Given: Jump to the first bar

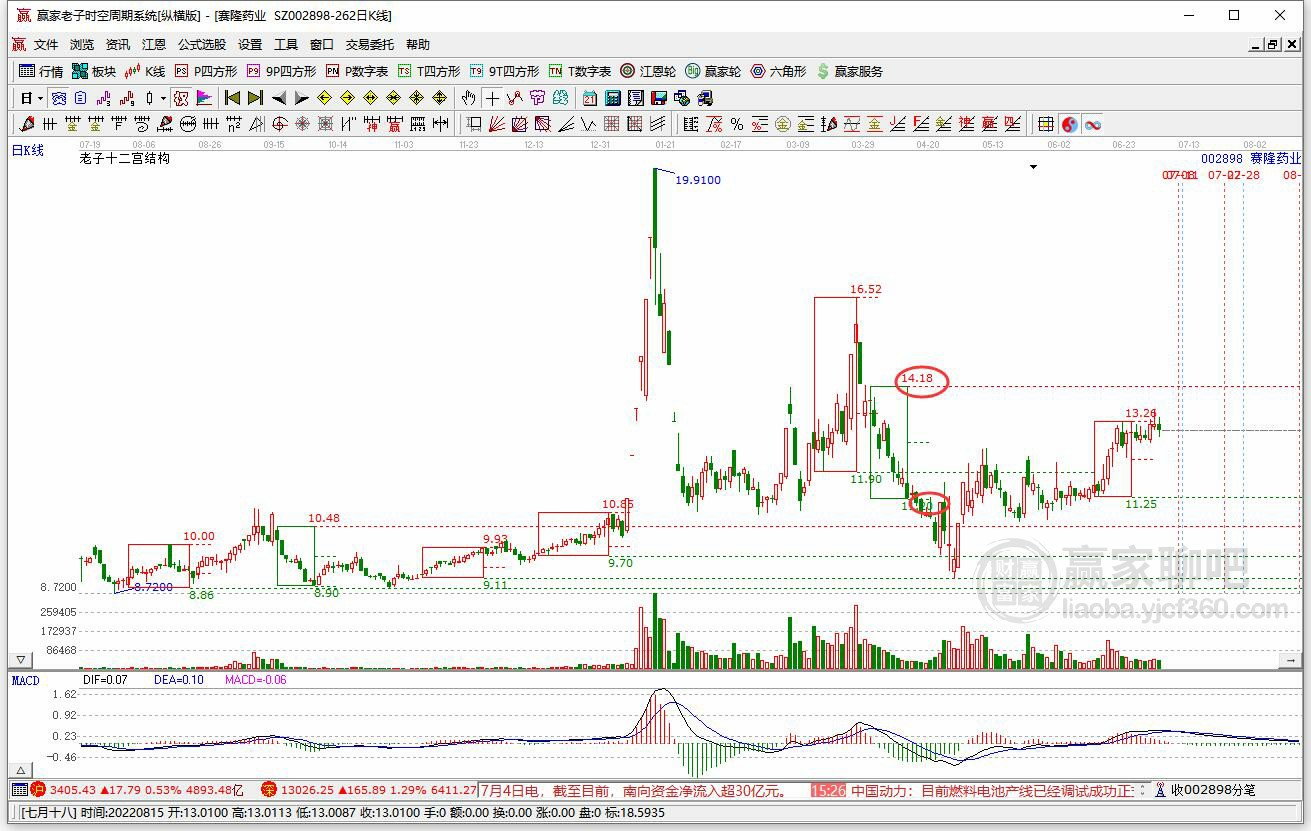Looking at the screenshot, I should (233, 98).
